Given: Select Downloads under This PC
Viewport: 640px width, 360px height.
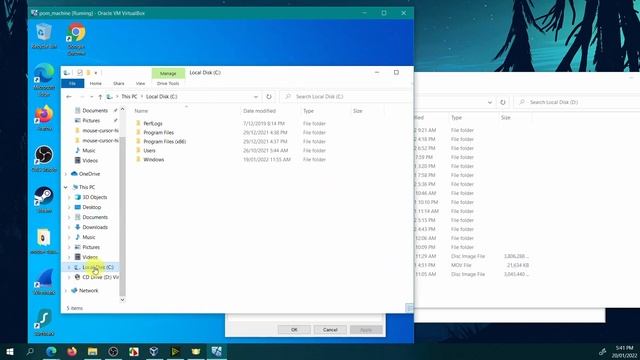Looking at the screenshot, I should (95, 227).
